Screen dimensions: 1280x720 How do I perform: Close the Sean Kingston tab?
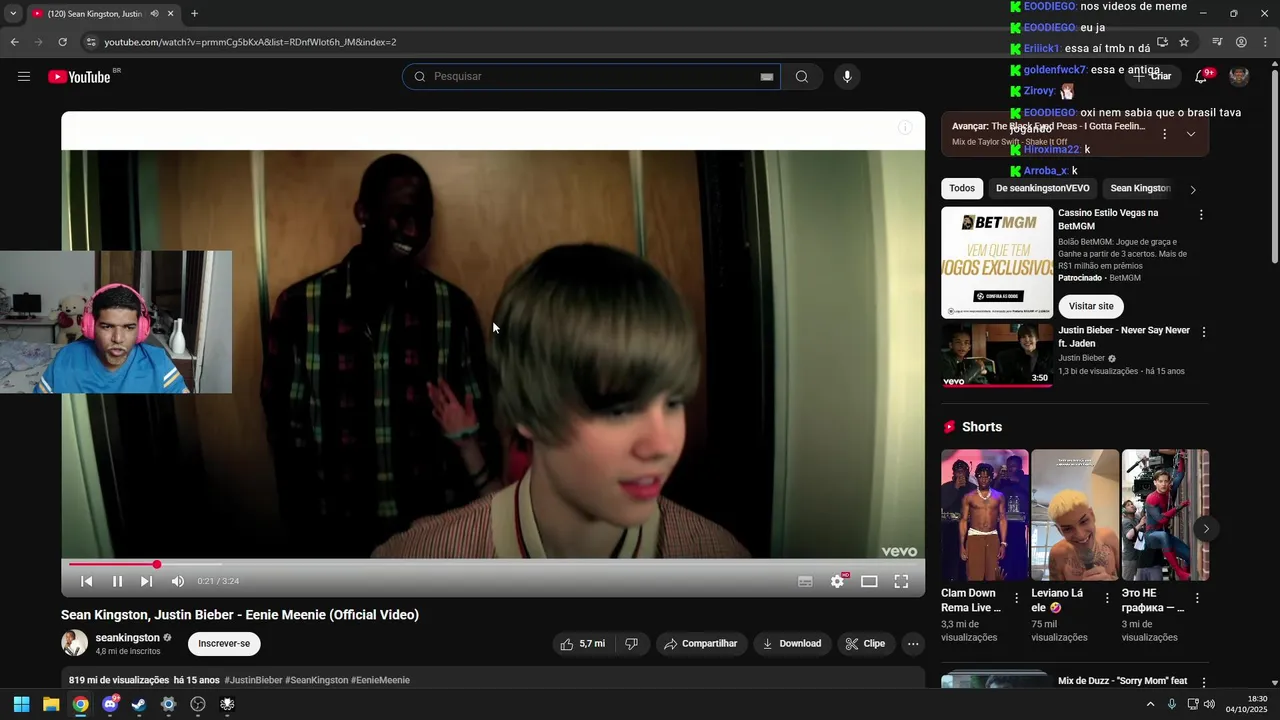[x=170, y=14]
